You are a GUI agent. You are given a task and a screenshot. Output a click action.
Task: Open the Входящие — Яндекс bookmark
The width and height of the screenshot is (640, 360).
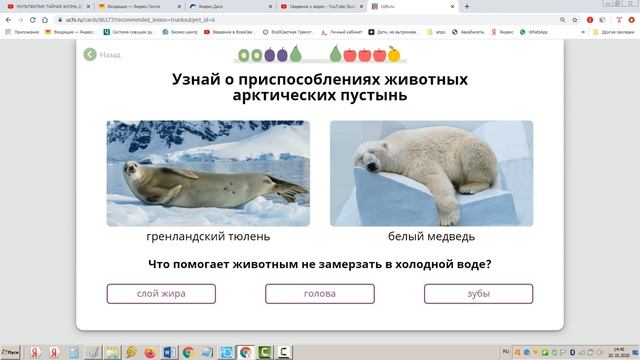coord(70,32)
